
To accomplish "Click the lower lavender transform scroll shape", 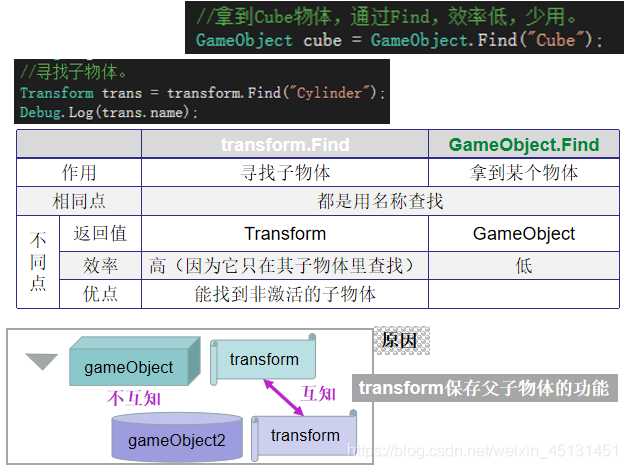I will click(304, 435).
